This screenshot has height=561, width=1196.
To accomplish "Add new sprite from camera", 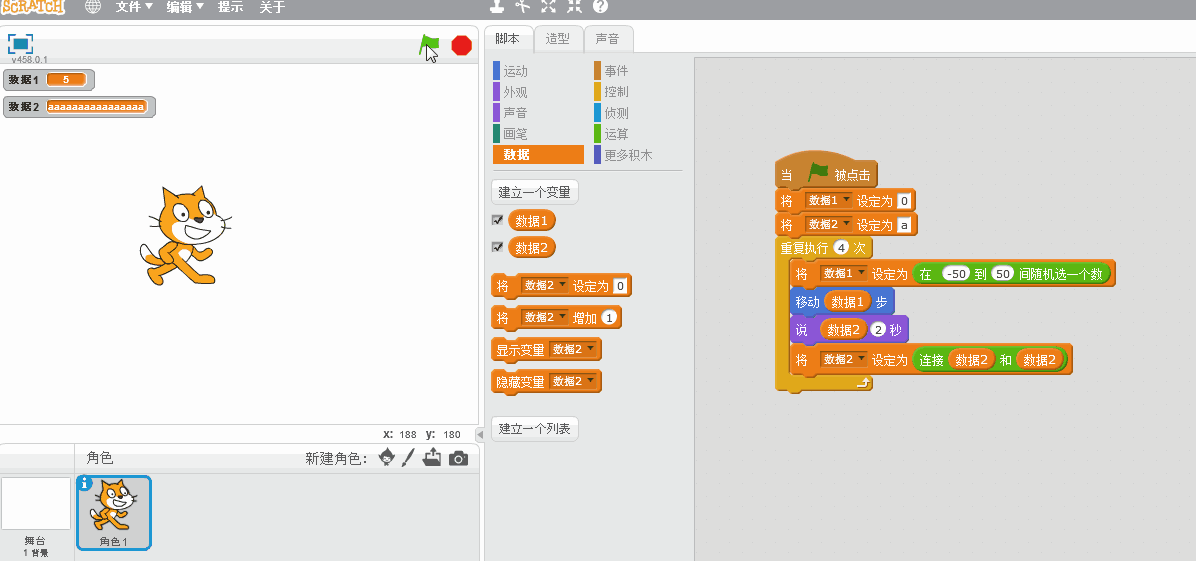I will click(x=458, y=458).
